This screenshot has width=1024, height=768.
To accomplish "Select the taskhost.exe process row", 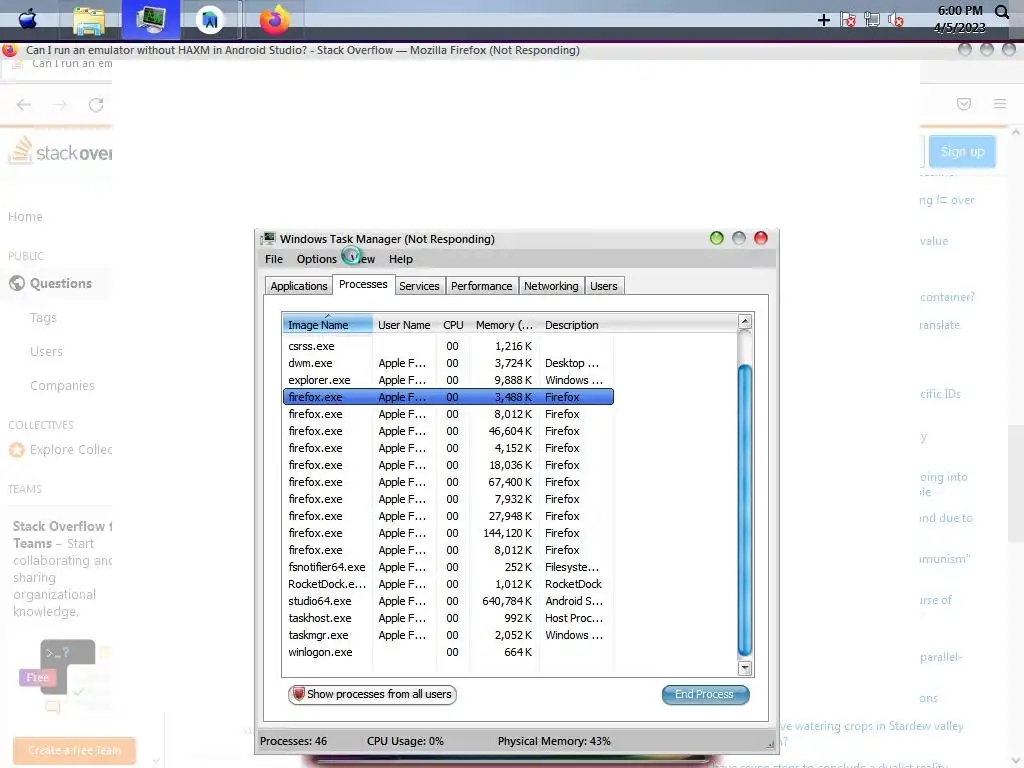I will click(448, 618).
